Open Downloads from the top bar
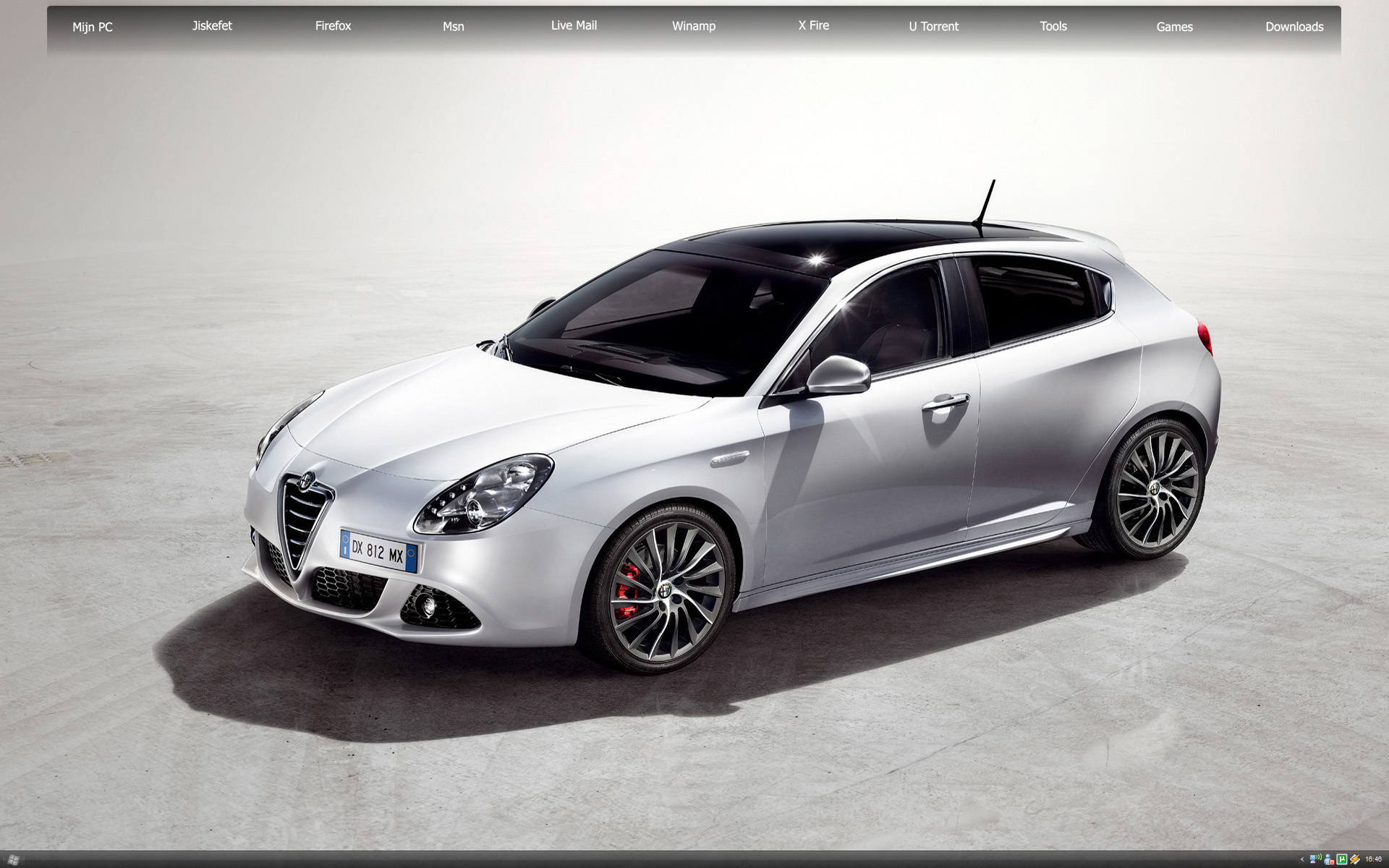The width and height of the screenshot is (1389, 868). coord(1294,27)
